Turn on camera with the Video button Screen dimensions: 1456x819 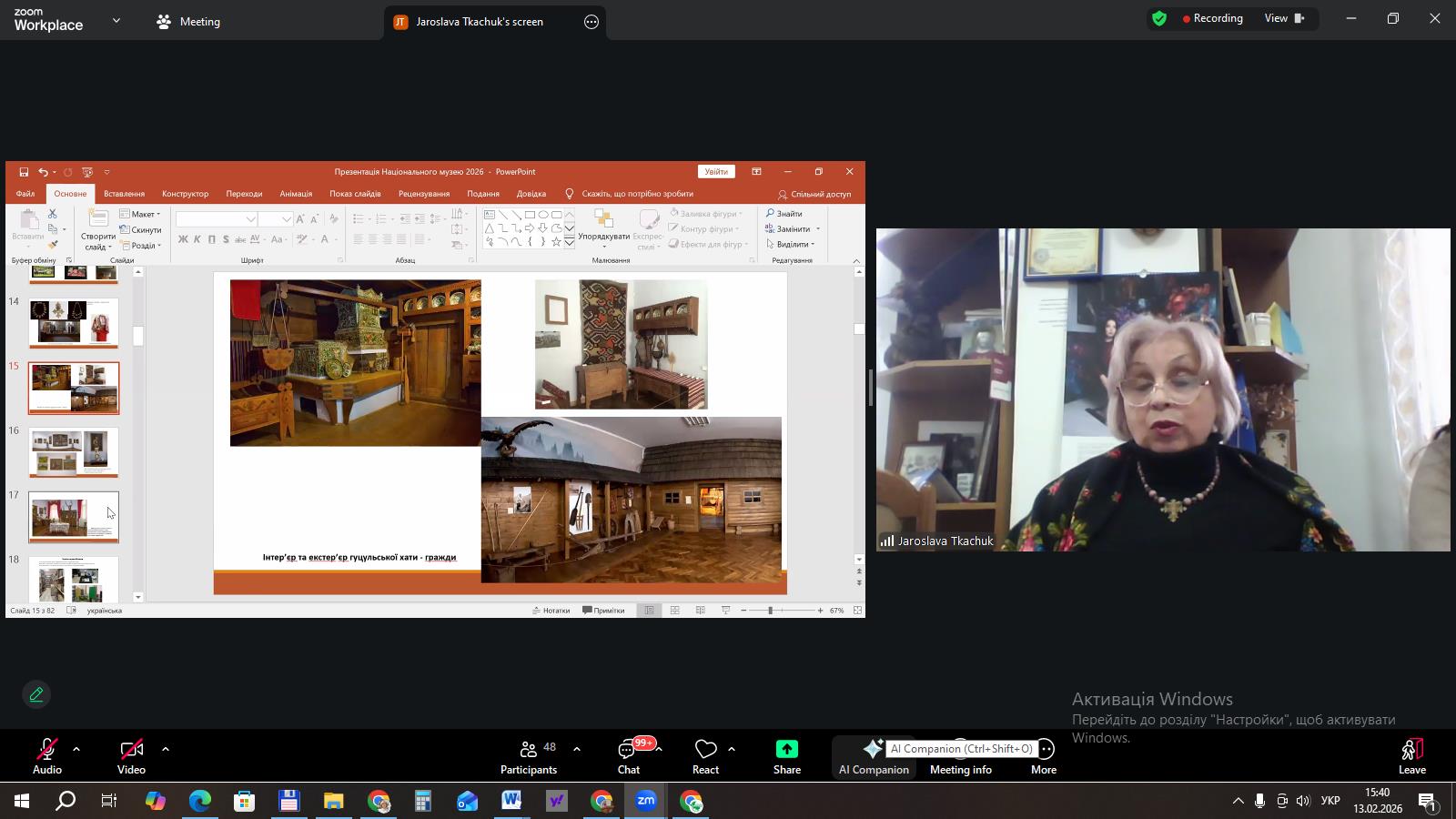coord(131,756)
